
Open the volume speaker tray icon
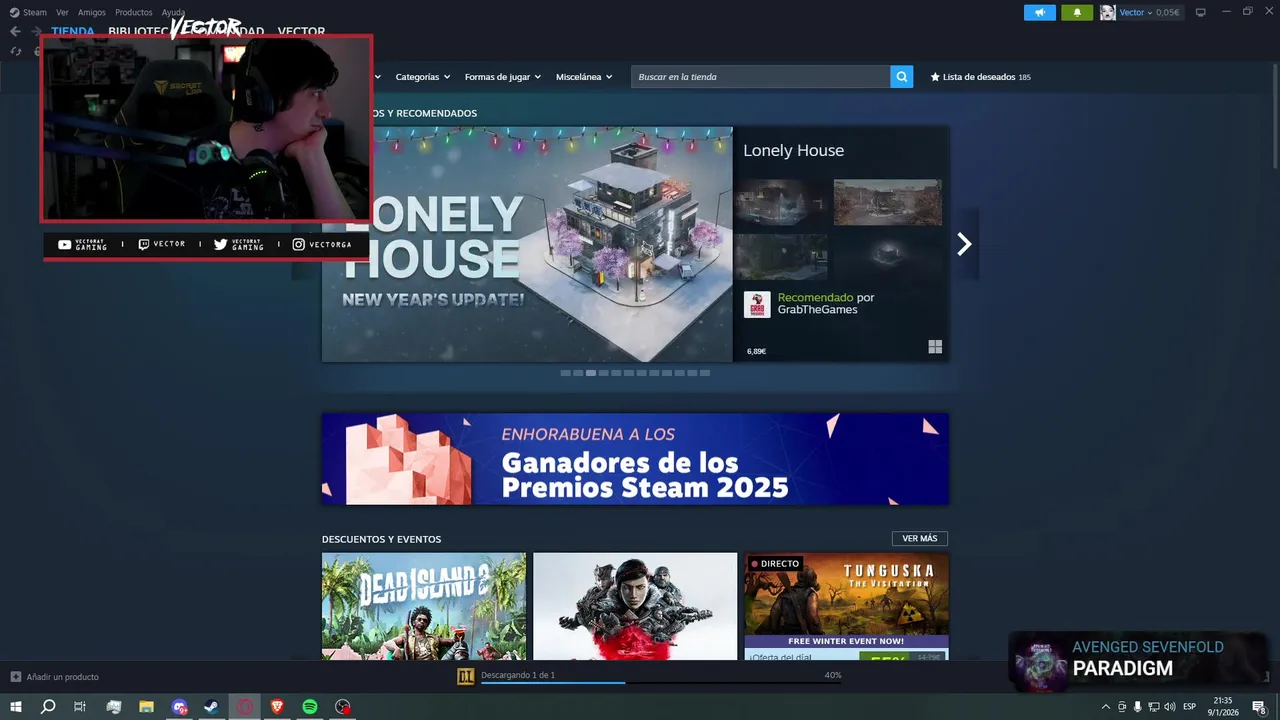tap(1169, 707)
